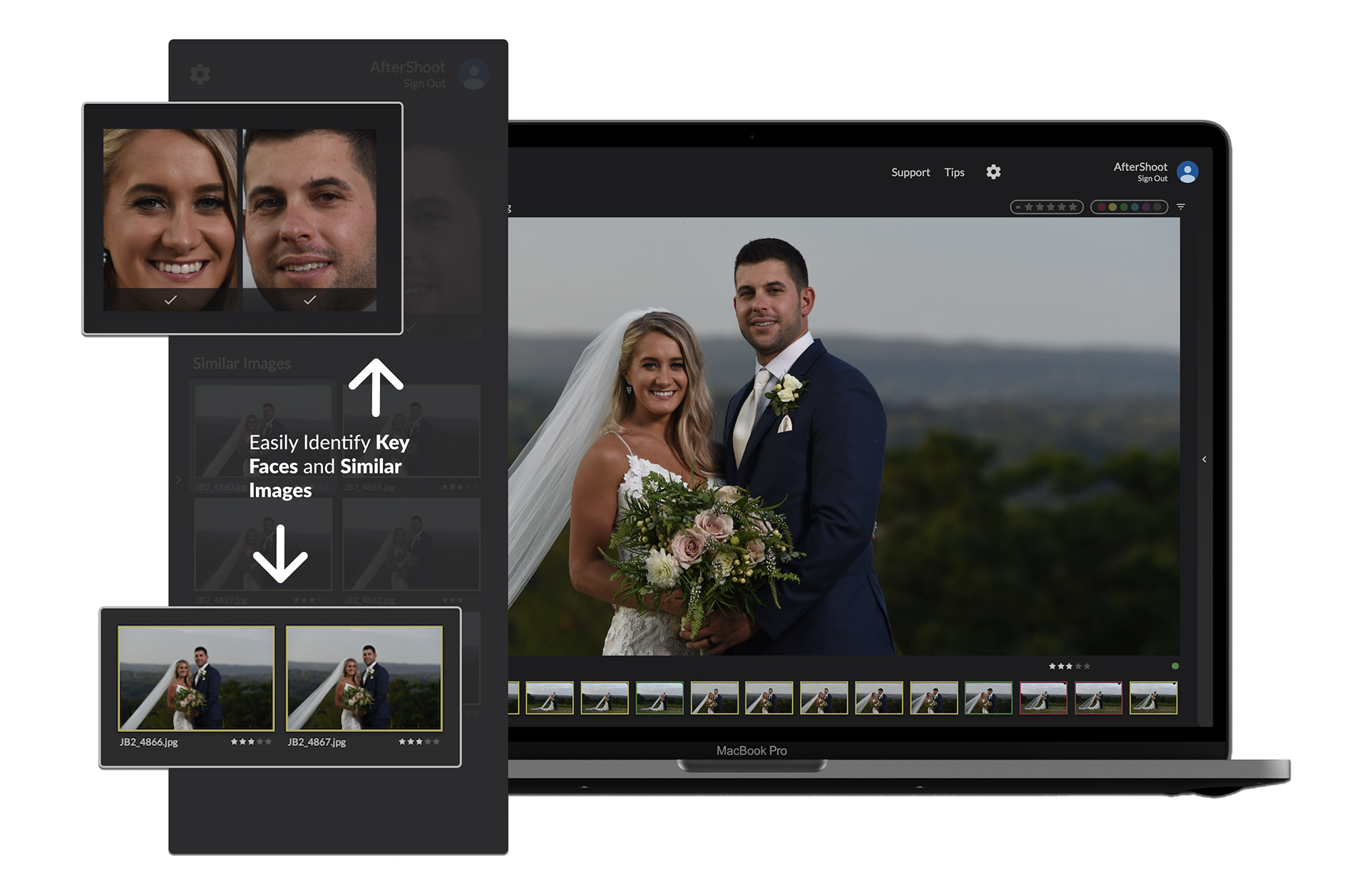The width and height of the screenshot is (1369, 896).
Task: Toggle checkmark under the groom's face
Action: pyautogui.click(x=309, y=300)
